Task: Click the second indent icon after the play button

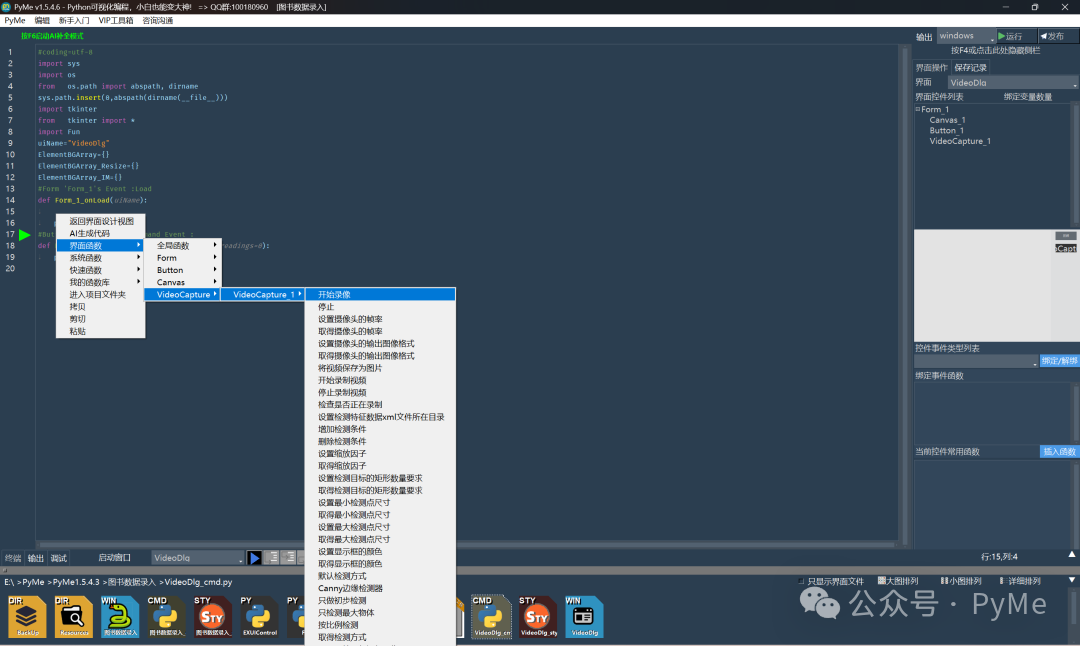Action: (289, 557)
